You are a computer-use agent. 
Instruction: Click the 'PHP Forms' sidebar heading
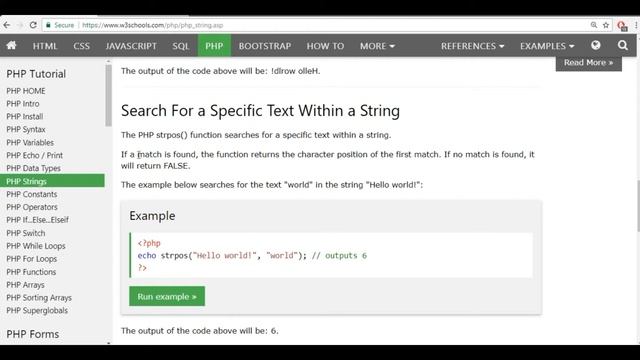(x=33, y=334)
